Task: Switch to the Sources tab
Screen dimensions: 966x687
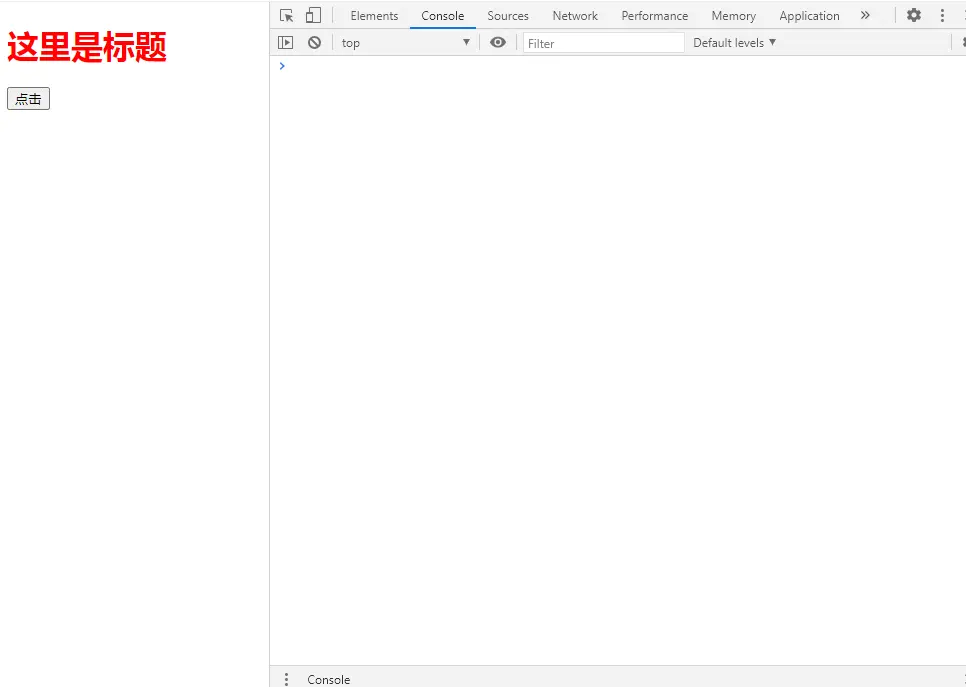Action: (x=508, y=16)
